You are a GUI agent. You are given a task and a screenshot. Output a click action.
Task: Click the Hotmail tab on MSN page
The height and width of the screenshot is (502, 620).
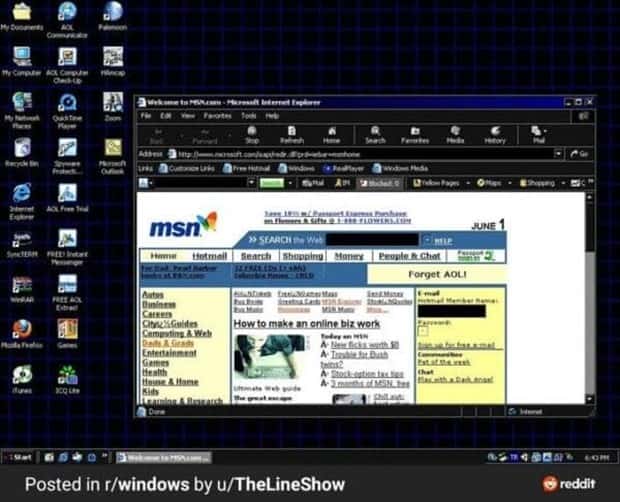tap(210, 256)
